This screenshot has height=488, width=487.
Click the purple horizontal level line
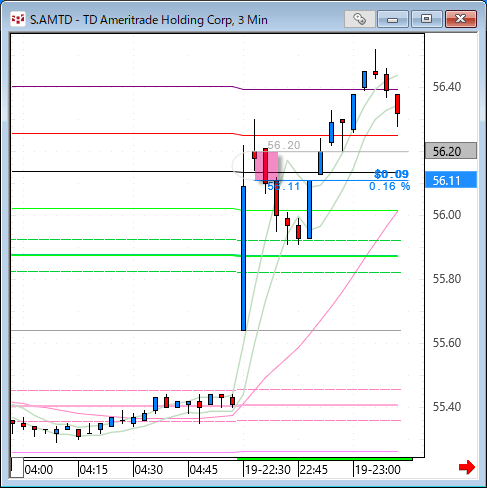205,88
